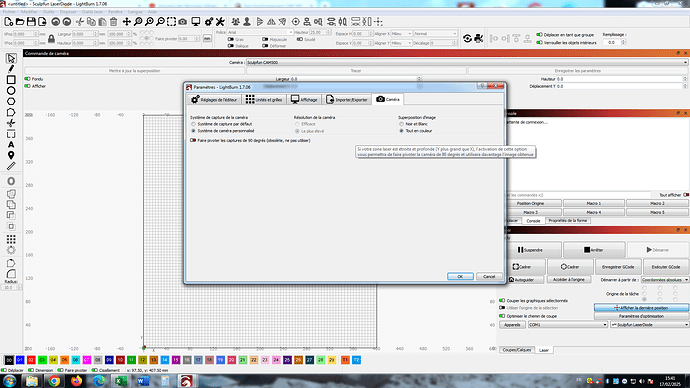Screen dimensions: 690x388
Task: Select Système de capture par défaut
Action: (x=222, y=124)
